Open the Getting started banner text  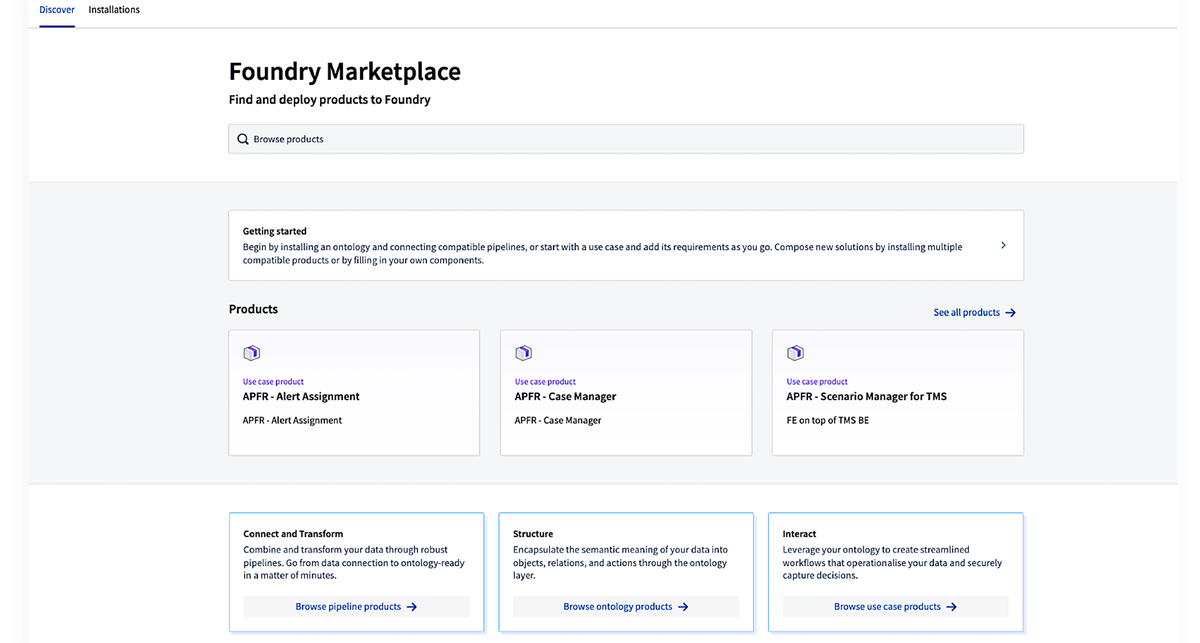(x=603, y=253)
